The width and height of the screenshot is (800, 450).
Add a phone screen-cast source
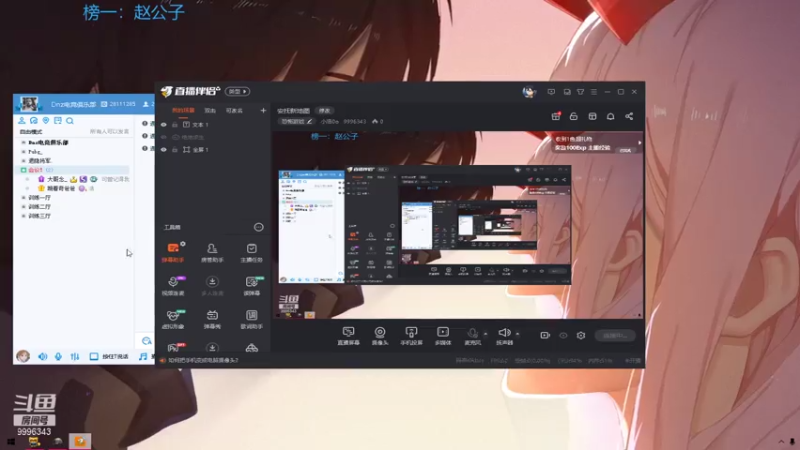(x=411, y=336)
